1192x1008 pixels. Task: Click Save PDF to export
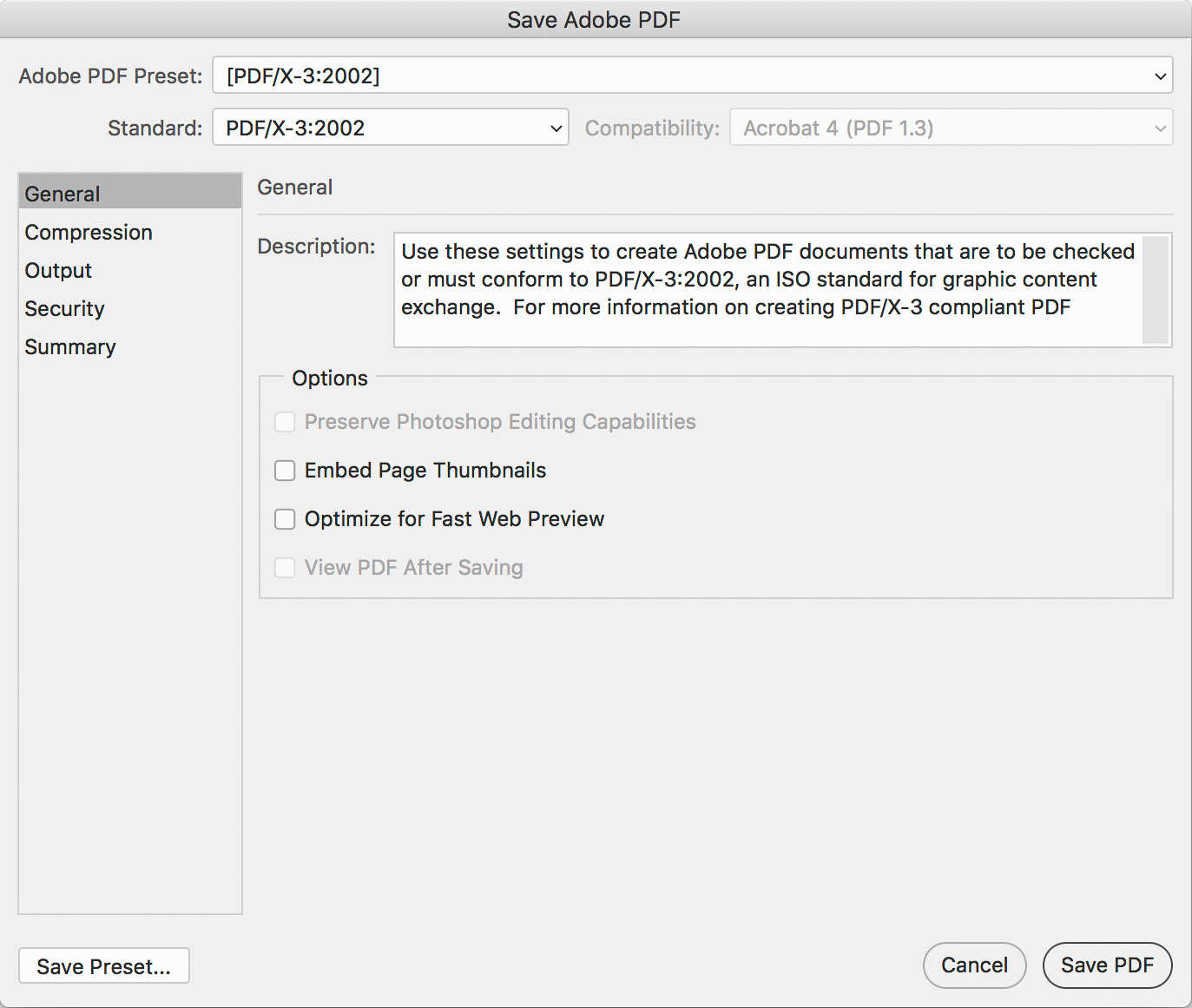[1107, 965]
